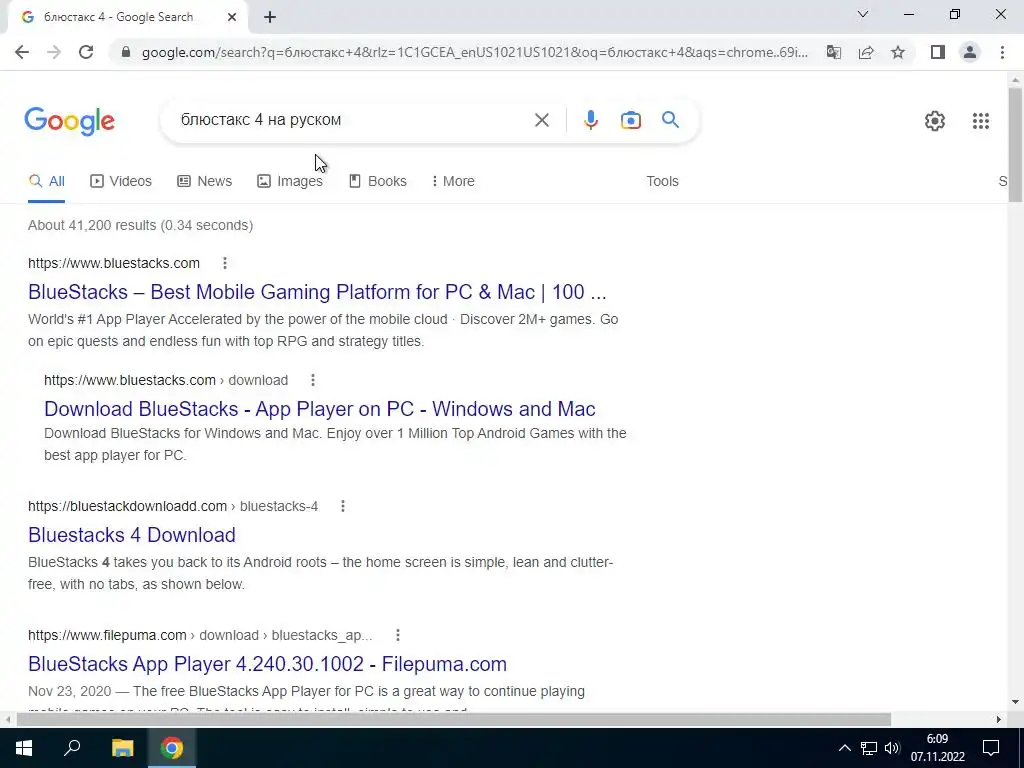Search by image with the camera icon
The image size is (1024, 768).
point(631,120)
